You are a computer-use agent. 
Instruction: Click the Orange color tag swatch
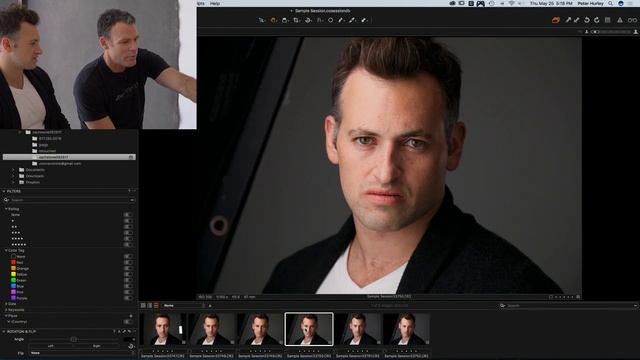point(13,269)
